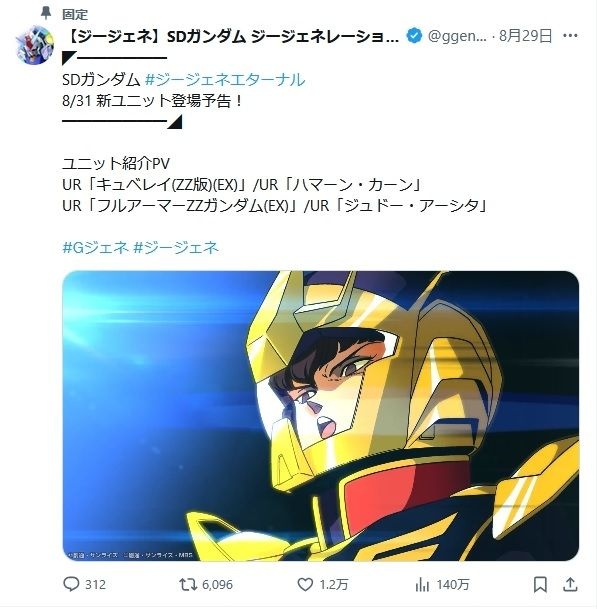Like the post with the heart icon
Viewport: 597px width, 609px height.
pyautogui.click(x=305, y=584)
